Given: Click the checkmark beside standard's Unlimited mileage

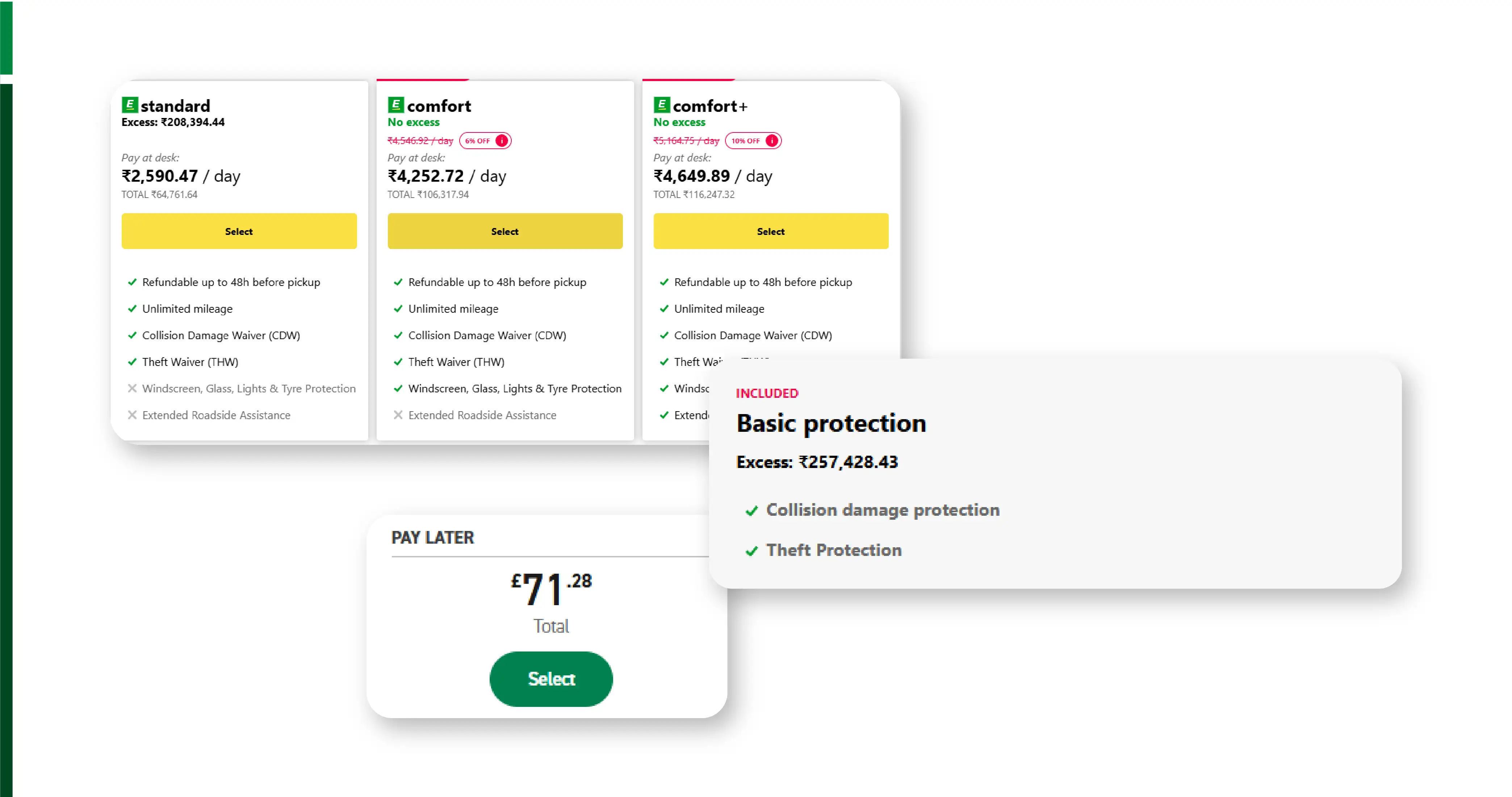Looking at the screenshot, I should point(132,308).
